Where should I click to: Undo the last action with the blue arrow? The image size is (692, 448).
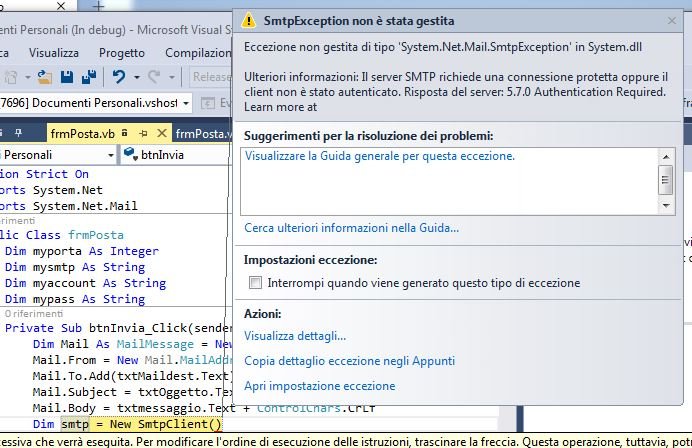click(x=118, y=77)
